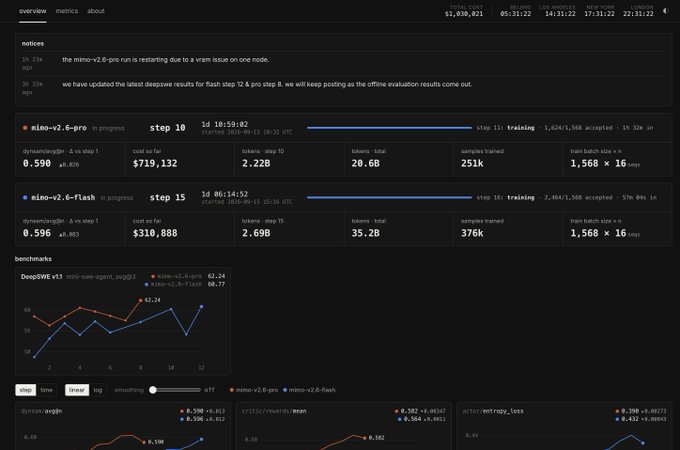The image size is (680, 450).
Task: Click mimo-v2.6-pro in DeepSWE benchmark legend
Action: (x=176, y=276)
